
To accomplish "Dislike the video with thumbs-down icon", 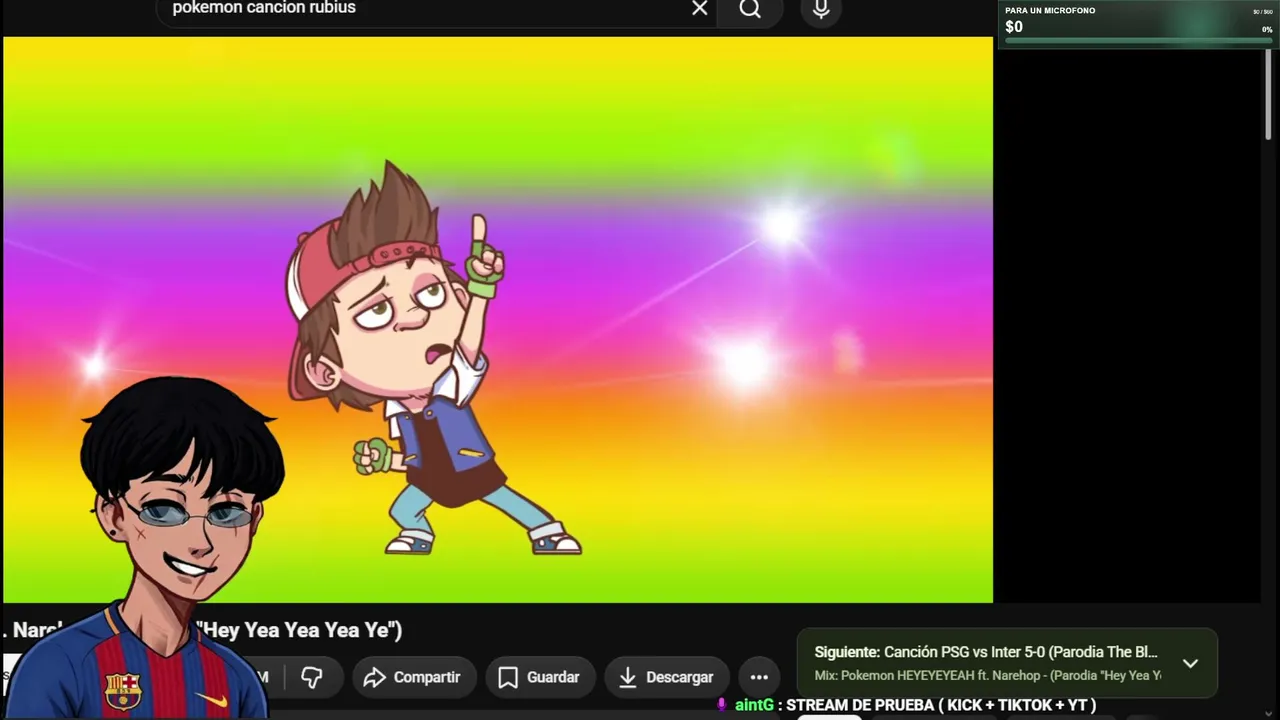I will click(x=312, y=677).
